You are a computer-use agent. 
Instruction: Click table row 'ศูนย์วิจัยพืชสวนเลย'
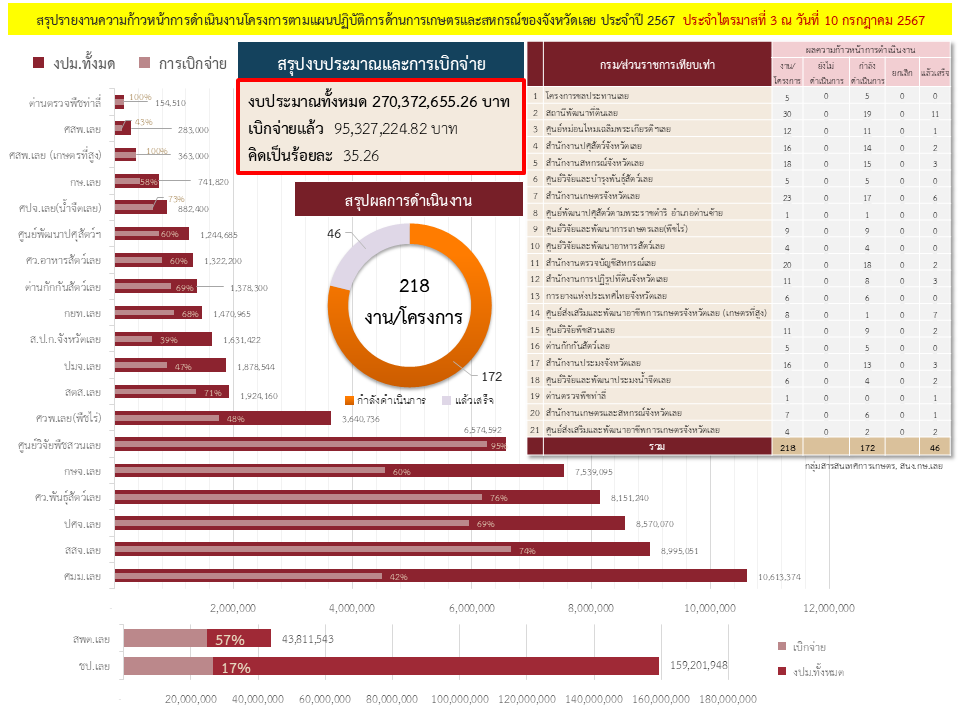coord(739,330)
